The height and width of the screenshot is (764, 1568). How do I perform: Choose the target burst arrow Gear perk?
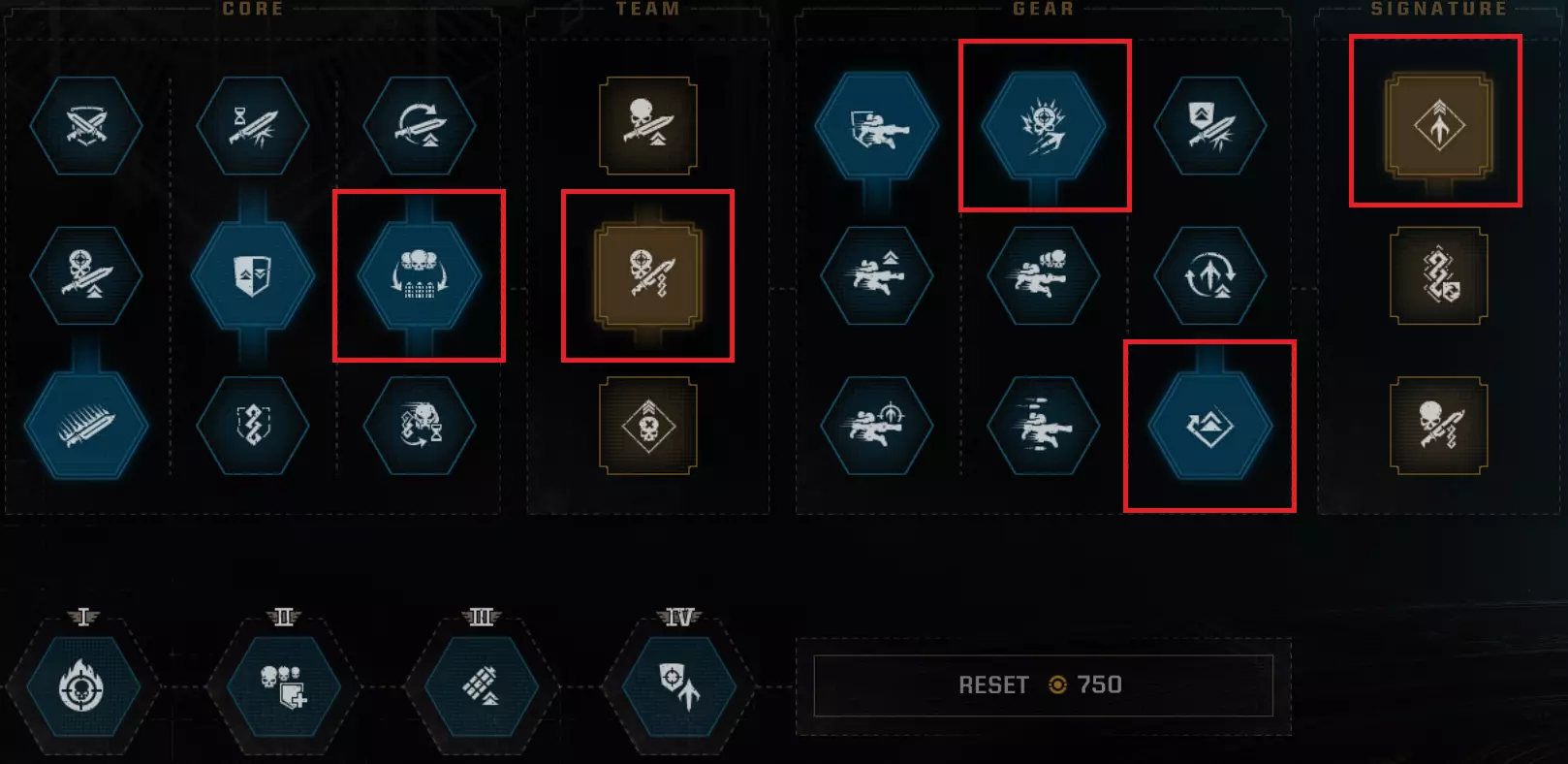[x=1044, y=126]
